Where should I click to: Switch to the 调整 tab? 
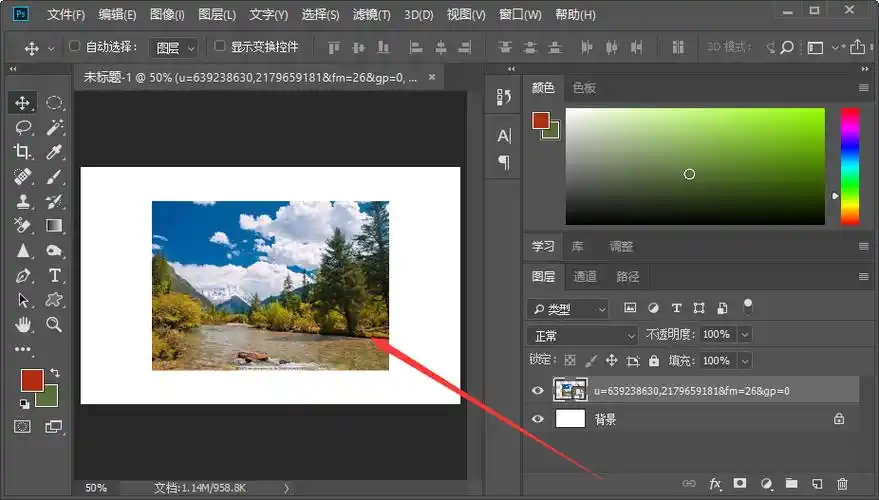coord(621,246)
